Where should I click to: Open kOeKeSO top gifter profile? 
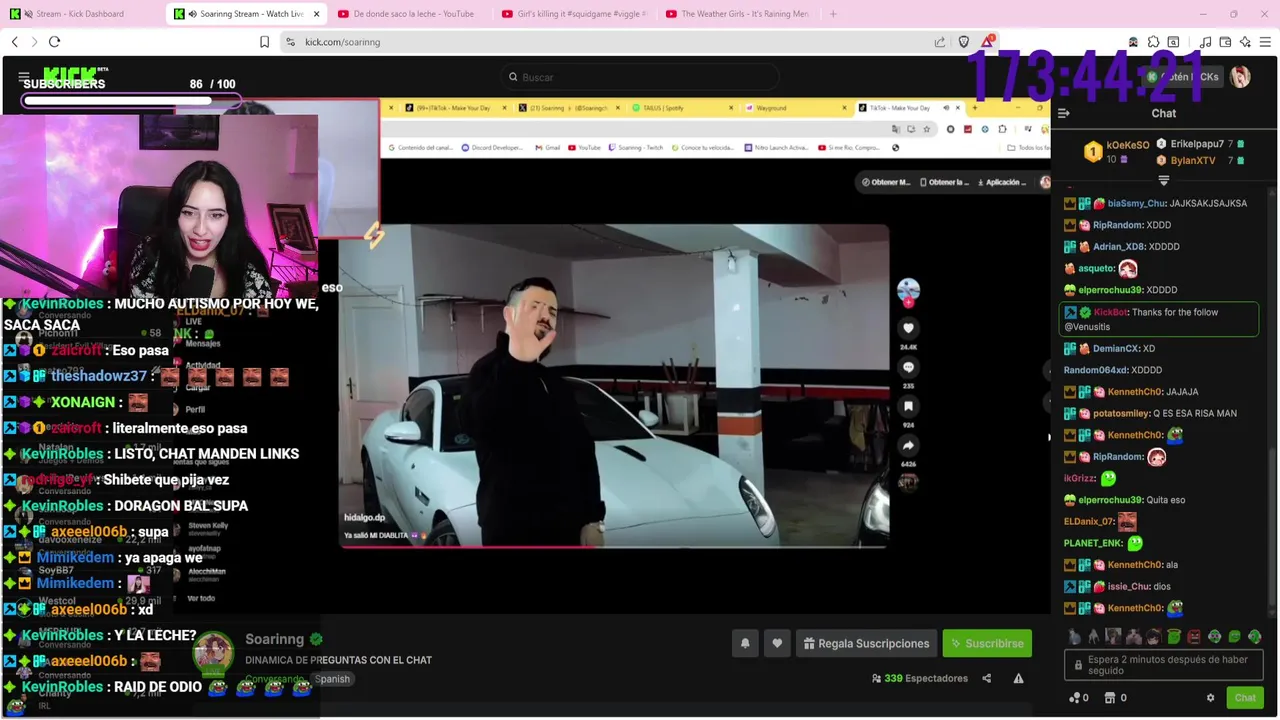point(1128,146)
